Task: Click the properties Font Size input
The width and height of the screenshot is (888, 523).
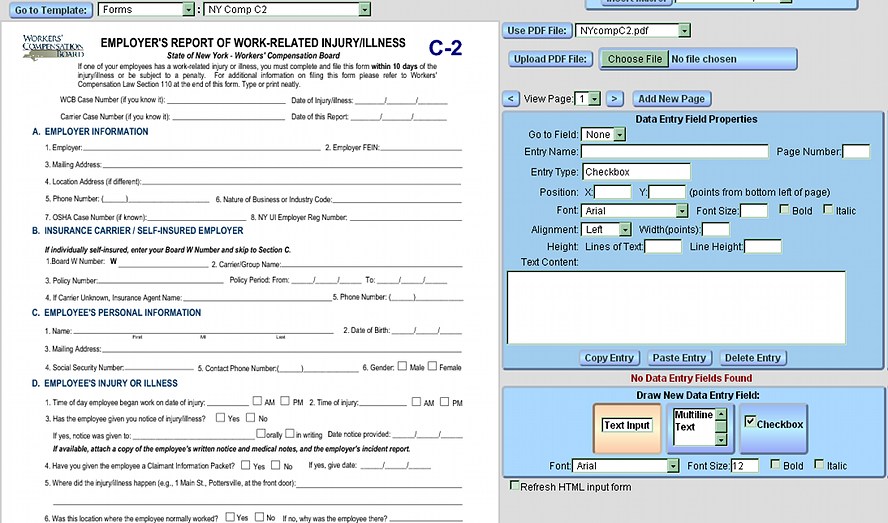Action: (754, 211)
